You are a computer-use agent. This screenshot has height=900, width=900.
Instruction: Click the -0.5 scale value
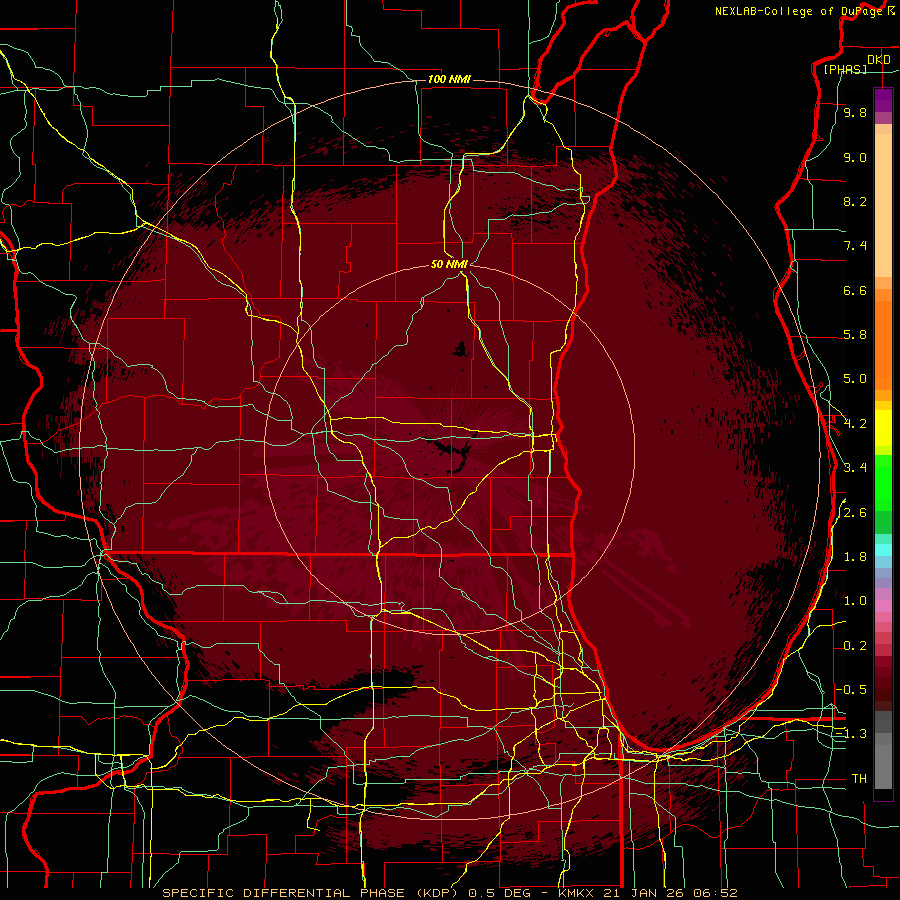[851, 690]
